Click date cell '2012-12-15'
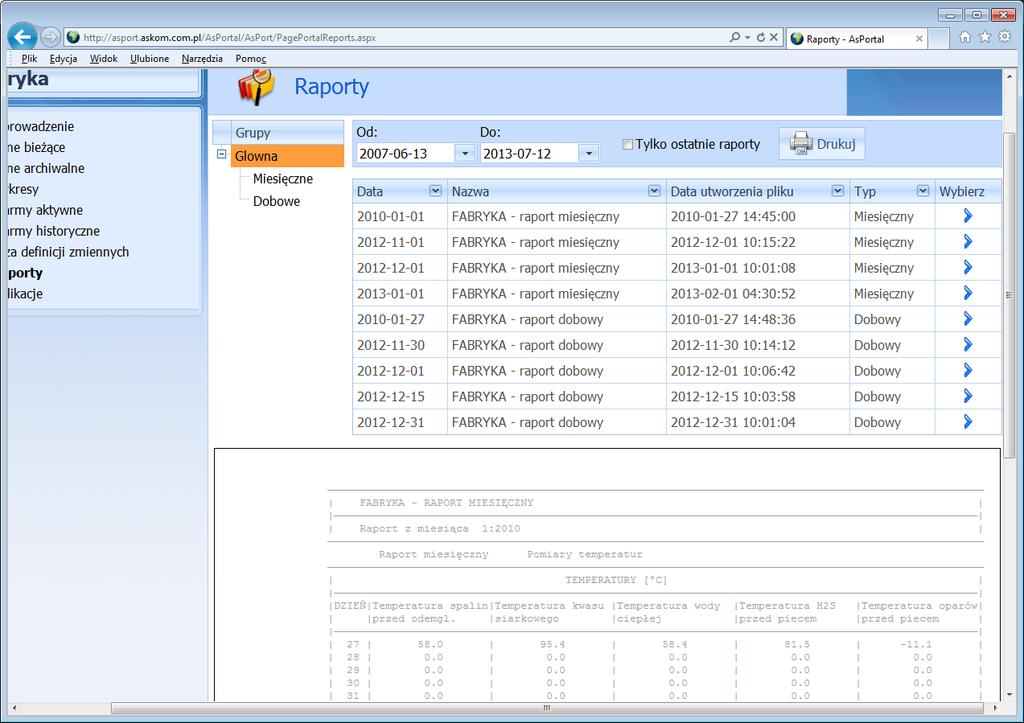1024x723 pixels. (391, 396)
